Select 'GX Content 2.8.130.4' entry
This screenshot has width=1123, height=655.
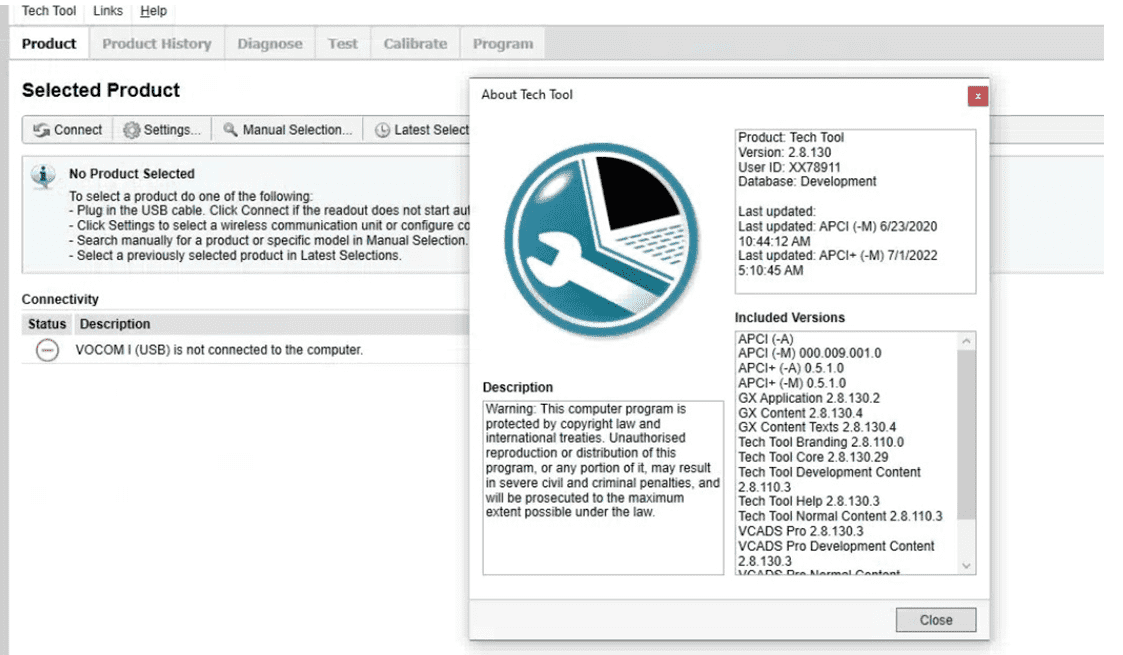click(800, 413)
